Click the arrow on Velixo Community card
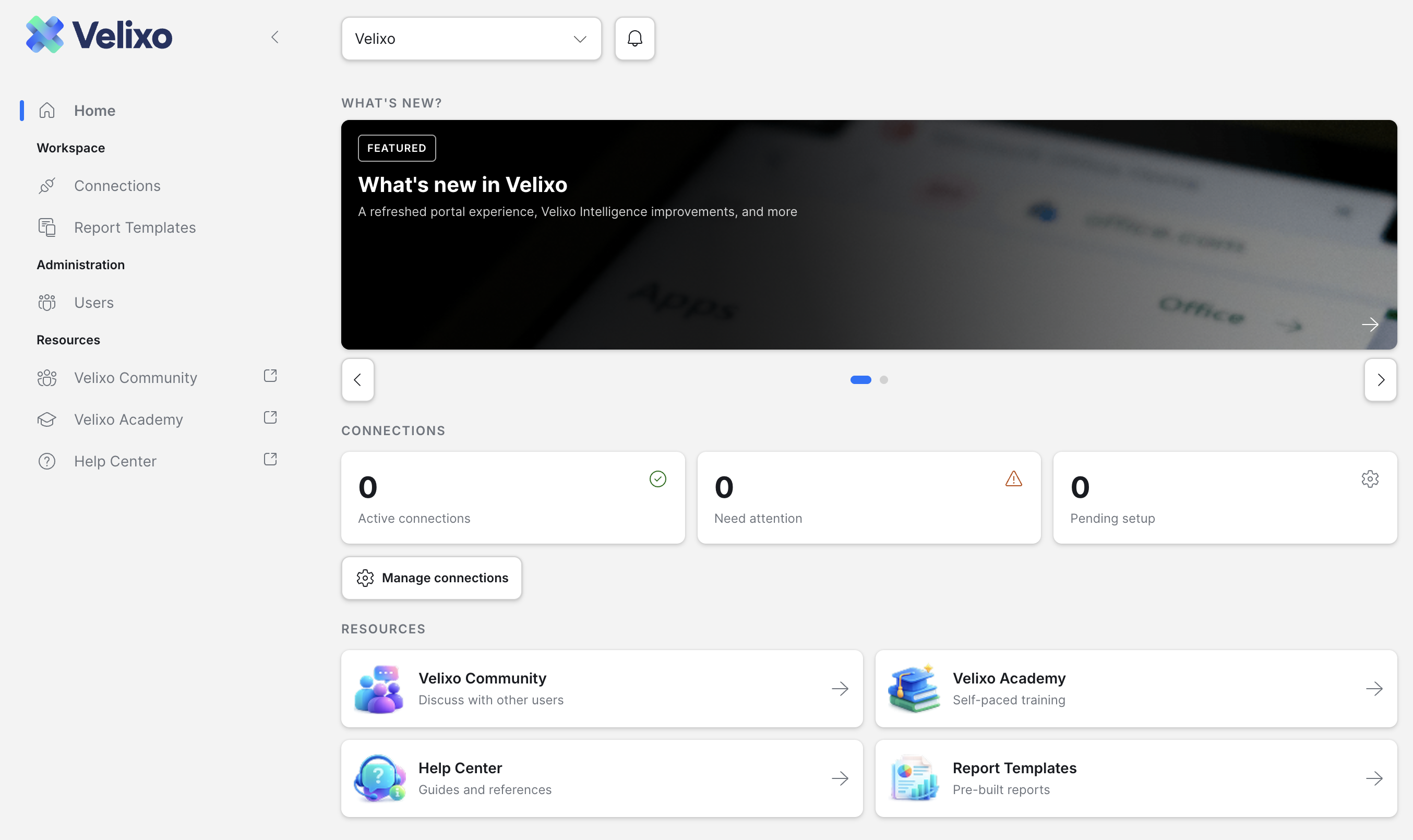This screenshot has width=1413, height=840. pos(840,689)
